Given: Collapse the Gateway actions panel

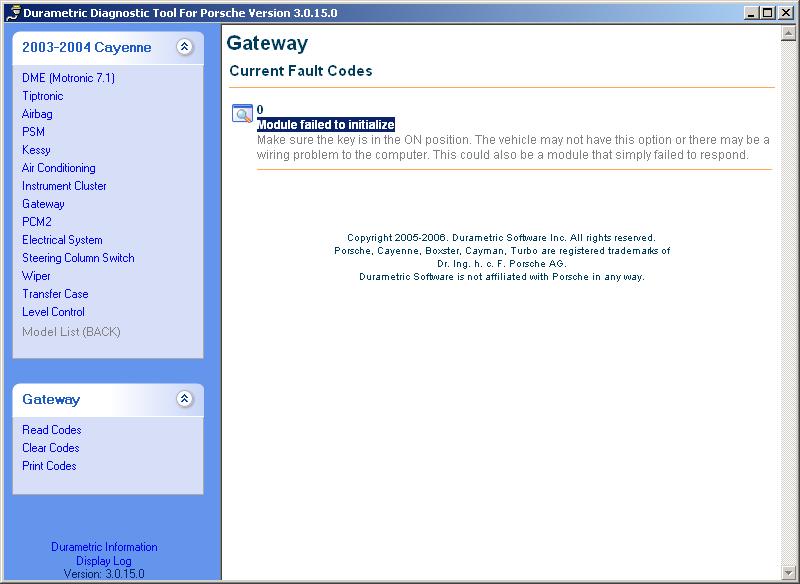Looking at the screenshot, I should 184,398.
